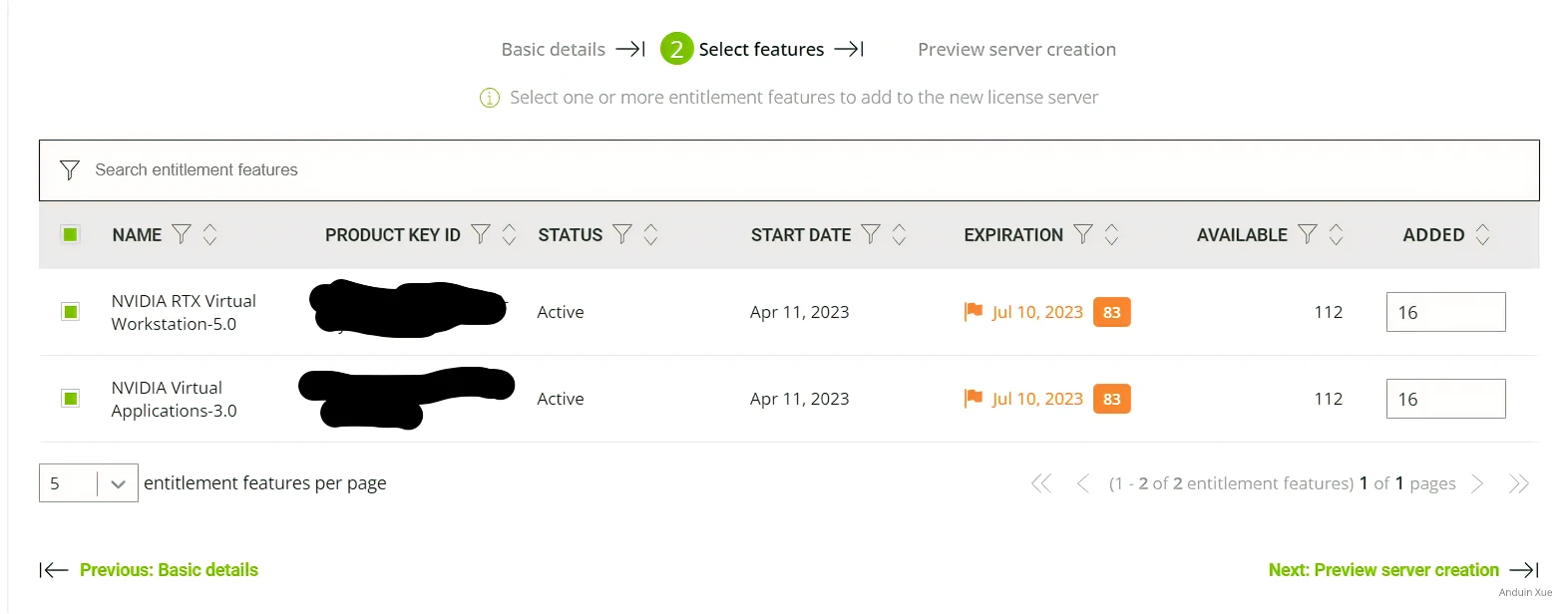Click Previous: Basic details link
The height and width of the screenshot is (614, 1568).
pos(168,570)
